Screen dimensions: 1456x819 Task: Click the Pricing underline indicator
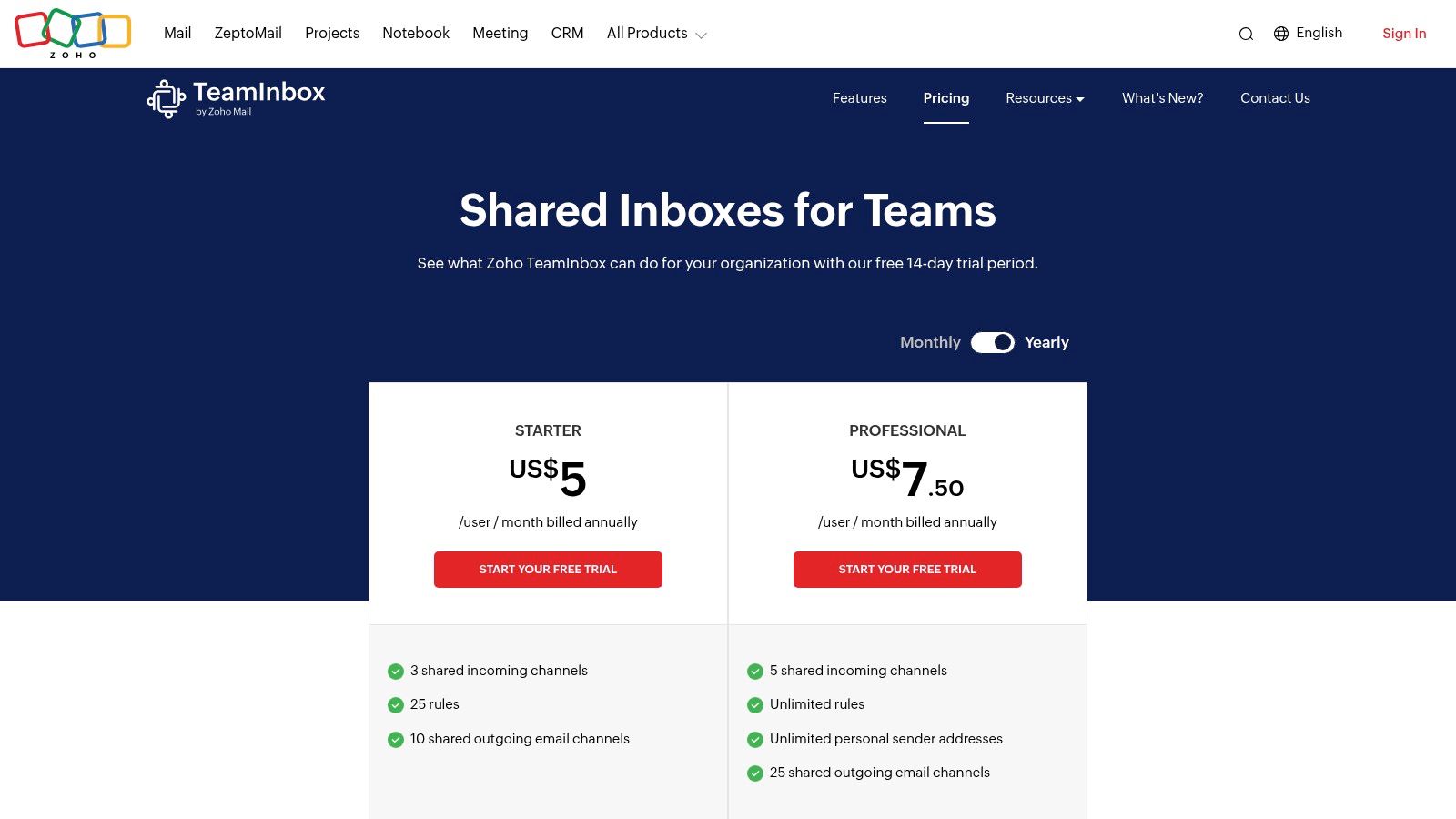[946, 125]
